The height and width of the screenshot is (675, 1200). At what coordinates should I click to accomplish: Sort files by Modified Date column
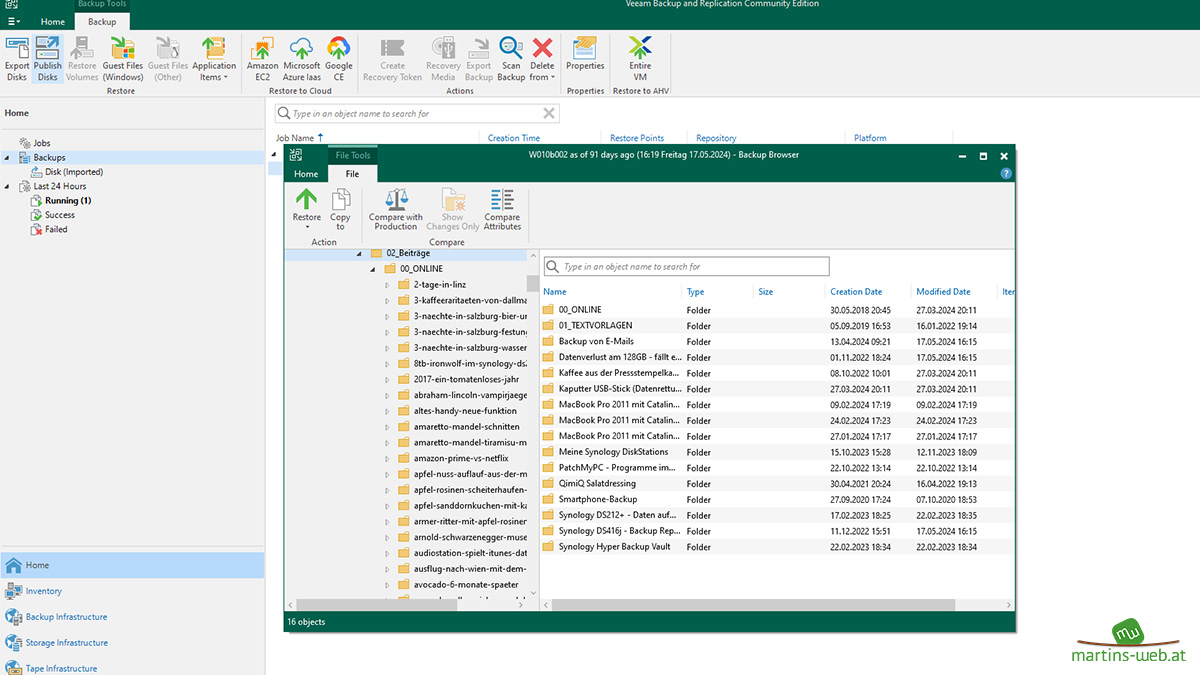pyautogui.click(x=943, y=292)
